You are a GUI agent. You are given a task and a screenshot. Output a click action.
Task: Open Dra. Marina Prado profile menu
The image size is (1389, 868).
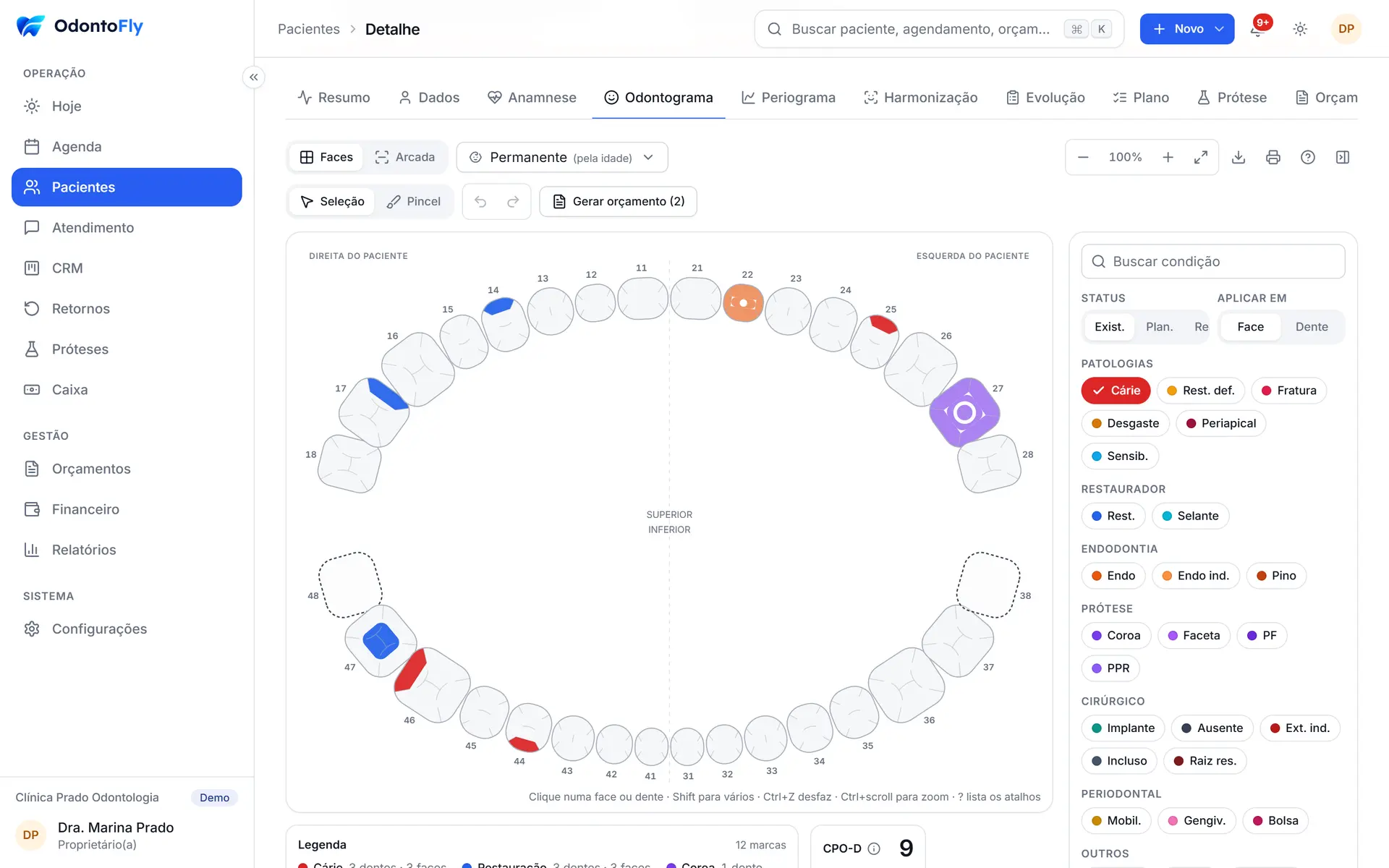coord(127,835)
